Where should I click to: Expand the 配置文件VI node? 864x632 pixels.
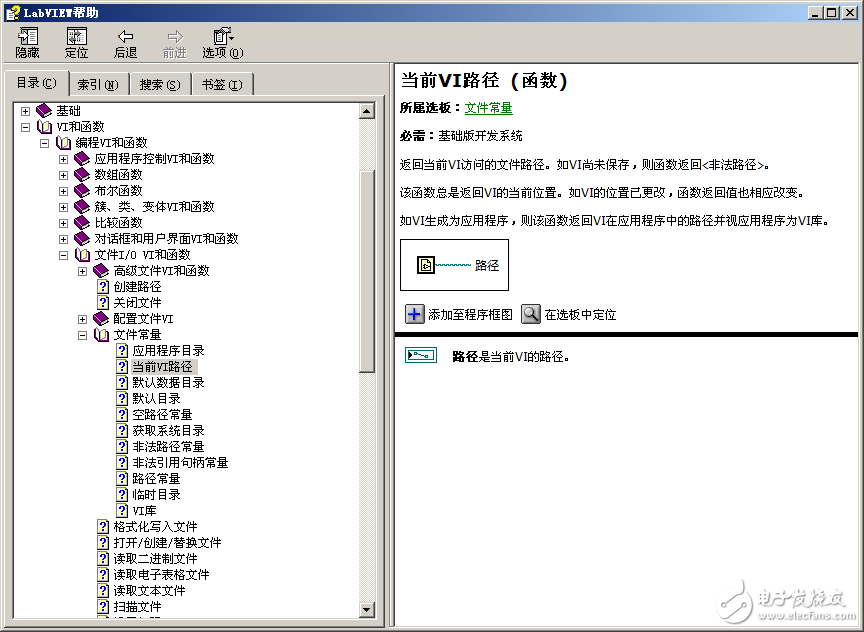83,319
